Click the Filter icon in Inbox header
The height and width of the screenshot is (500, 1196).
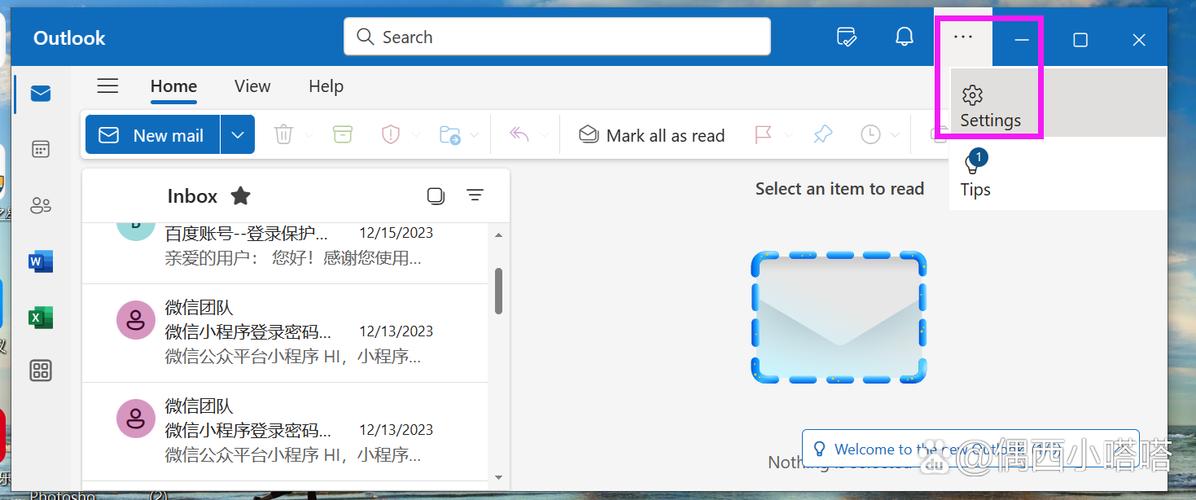point(475,196)
